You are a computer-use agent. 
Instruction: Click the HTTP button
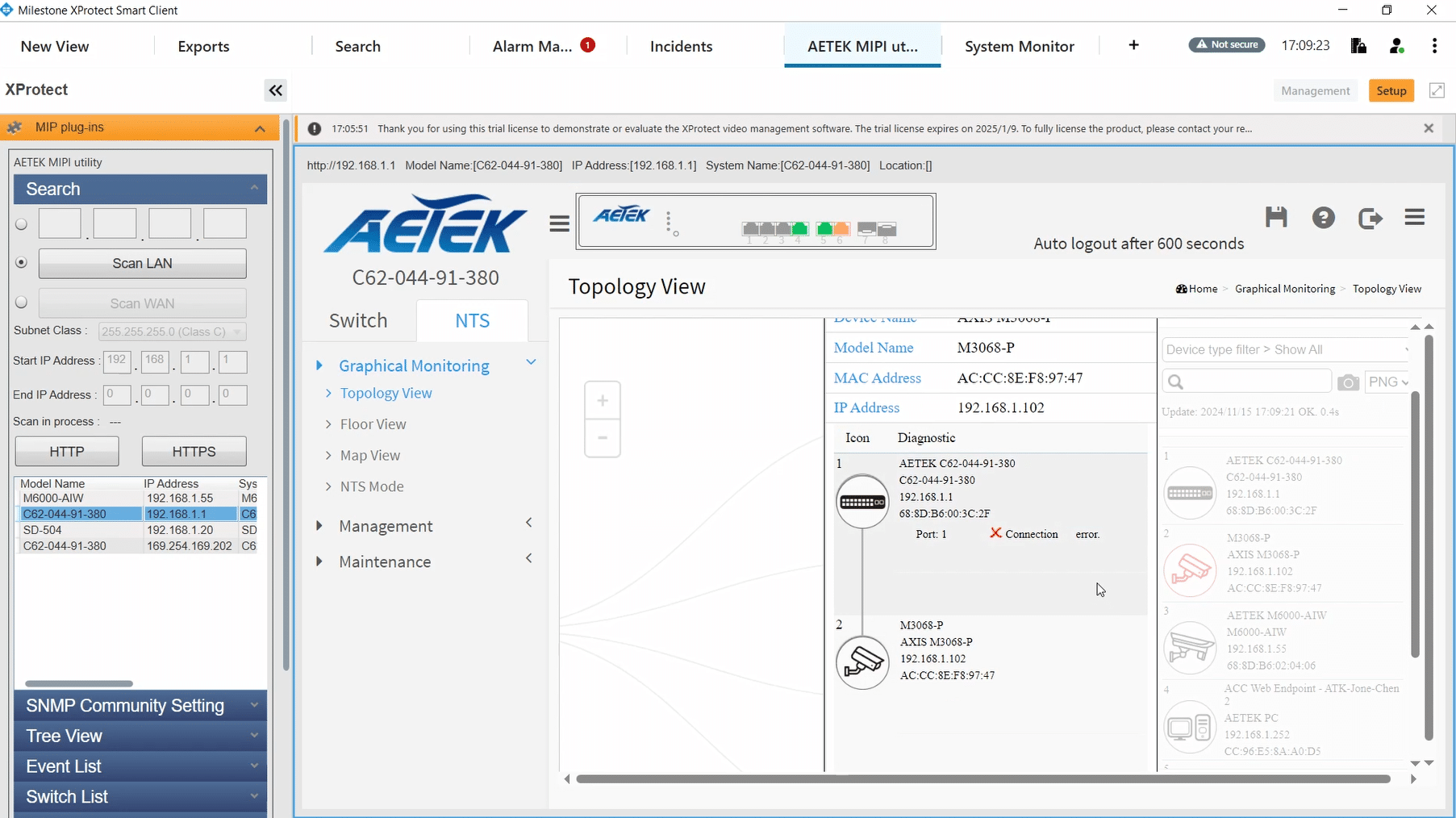(x=67, y=452)
